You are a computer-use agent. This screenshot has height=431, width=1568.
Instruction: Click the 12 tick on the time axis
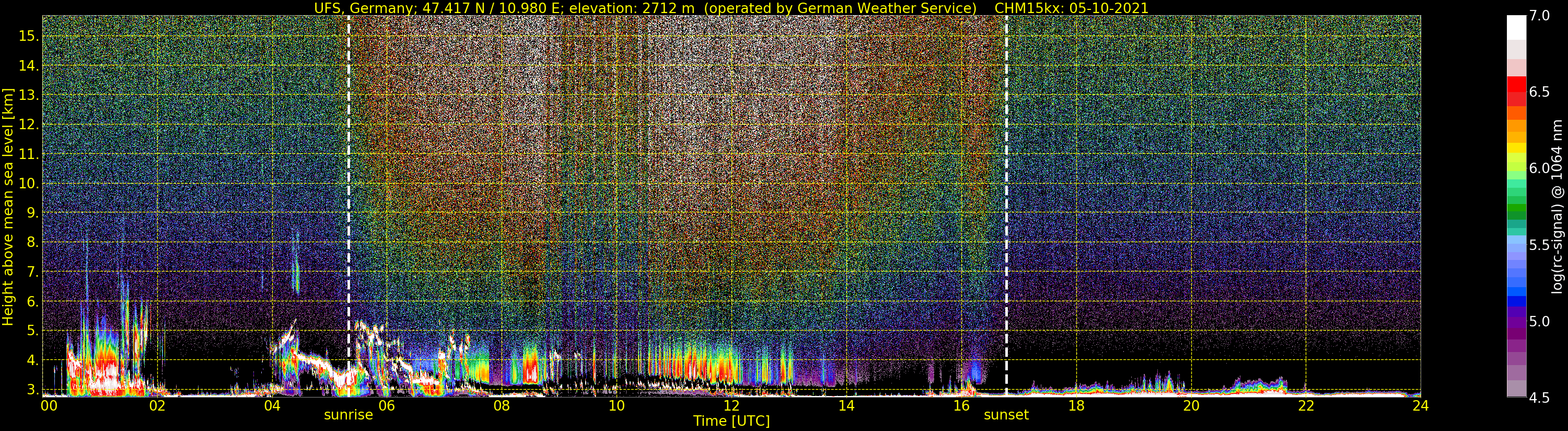[x=731, y=405]
